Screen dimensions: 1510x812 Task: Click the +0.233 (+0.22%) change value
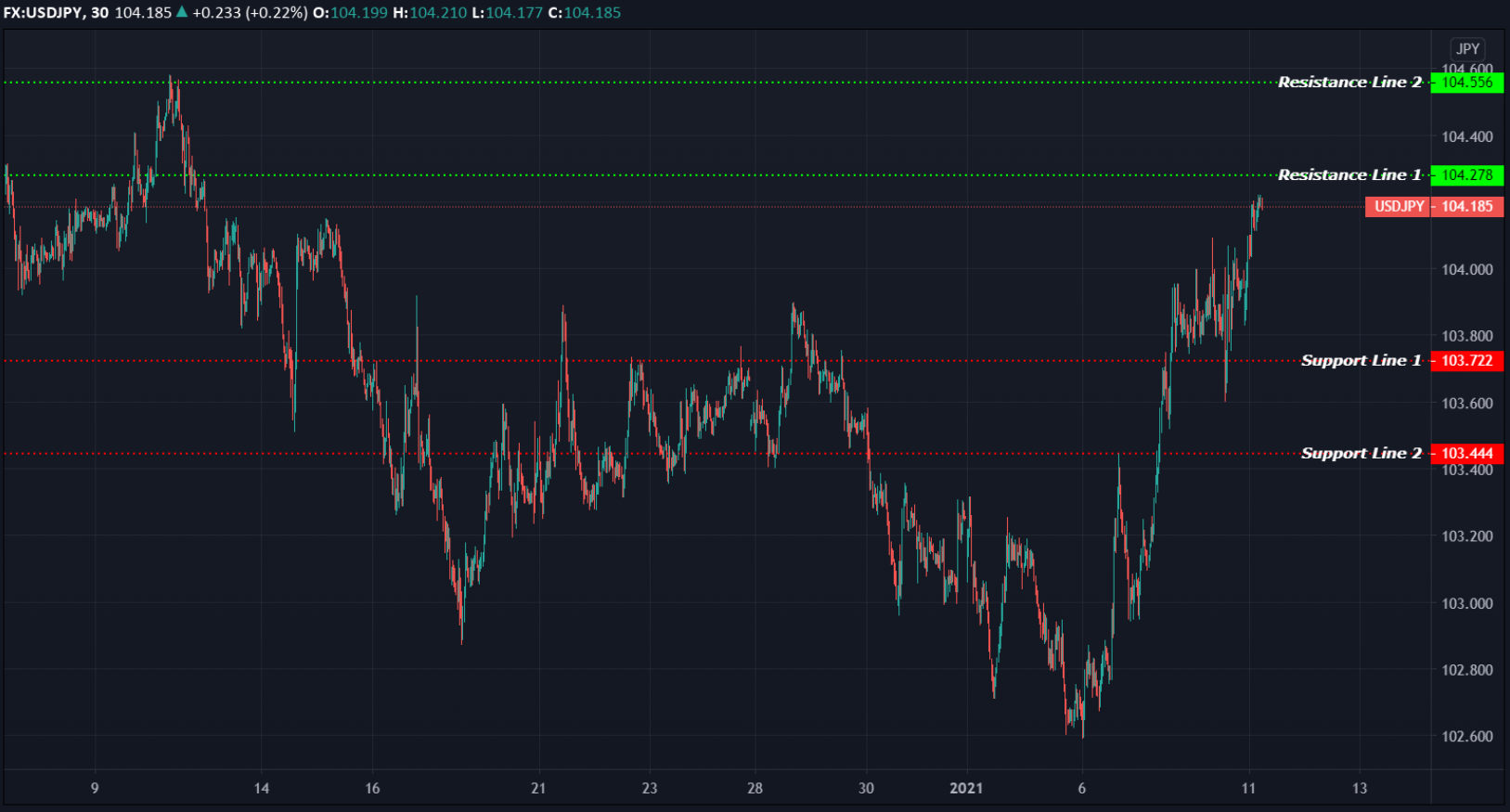[x=250, y=13]
